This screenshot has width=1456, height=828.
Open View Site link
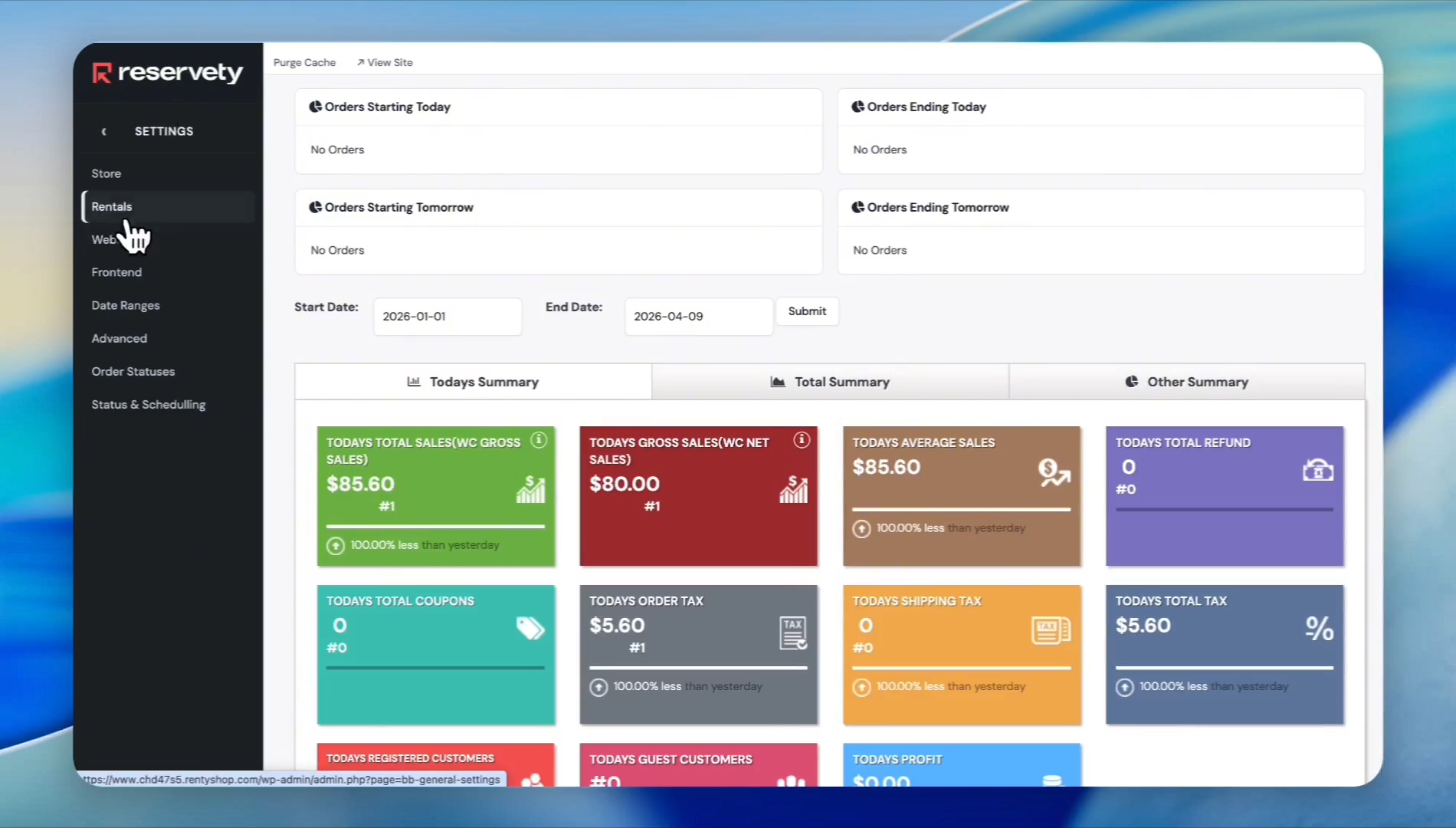click(x=385, y=63)
